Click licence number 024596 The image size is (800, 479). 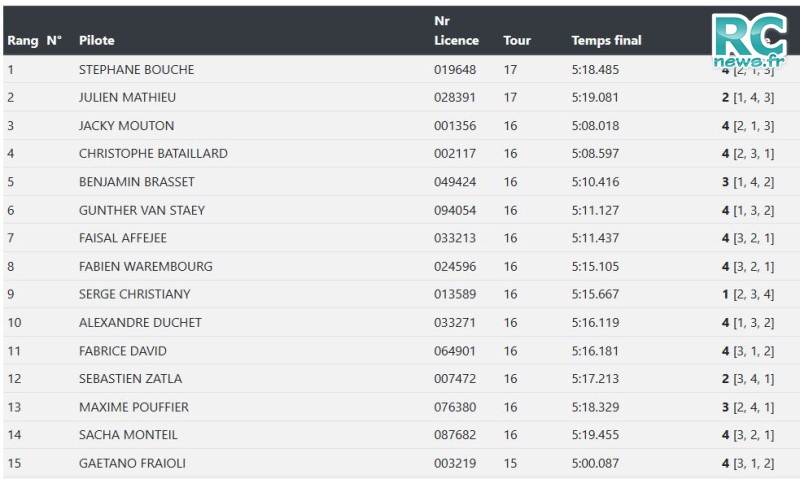[455, 266]
